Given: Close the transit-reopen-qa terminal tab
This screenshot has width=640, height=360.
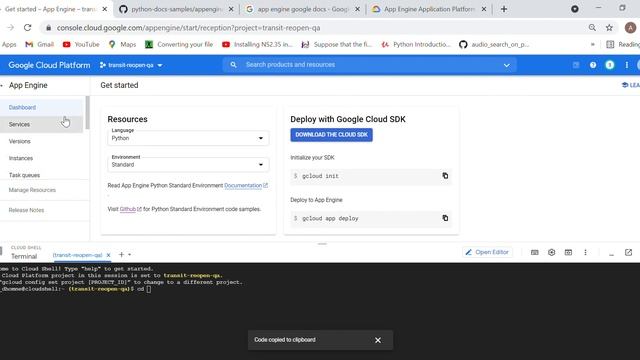Looking at the screenshot, I should click(108, 255).
